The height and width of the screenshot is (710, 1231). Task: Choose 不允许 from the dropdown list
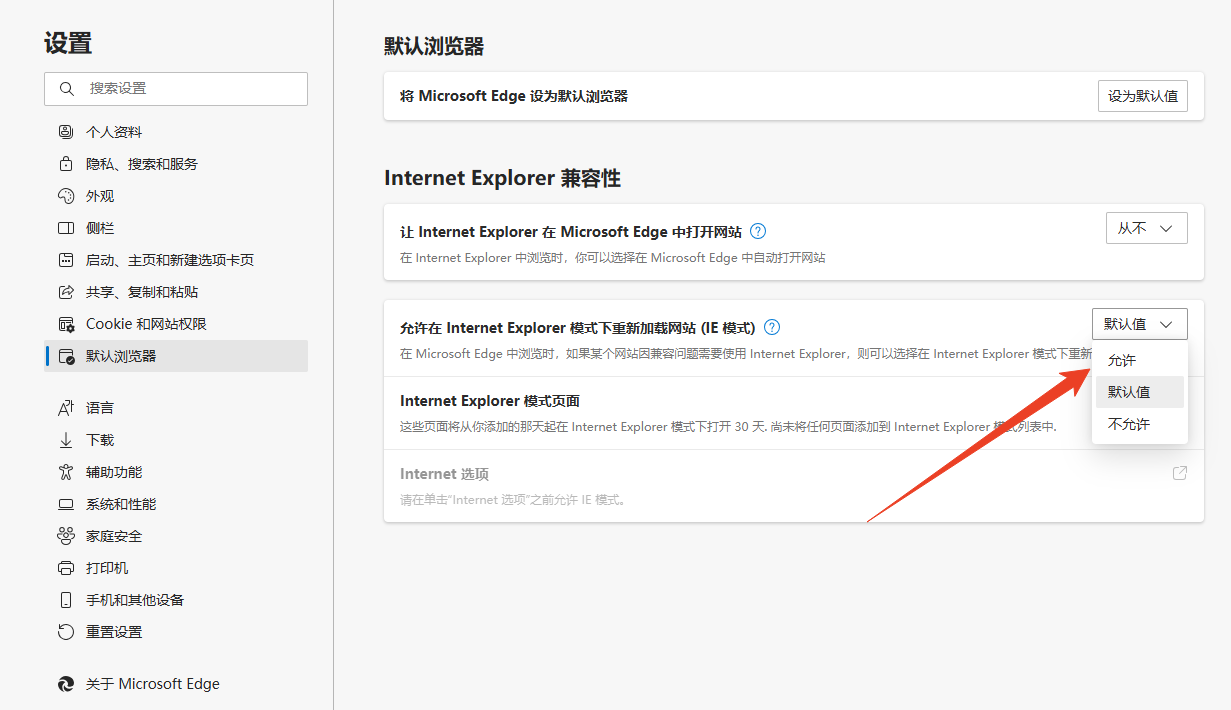click(x=1140, y=424)
